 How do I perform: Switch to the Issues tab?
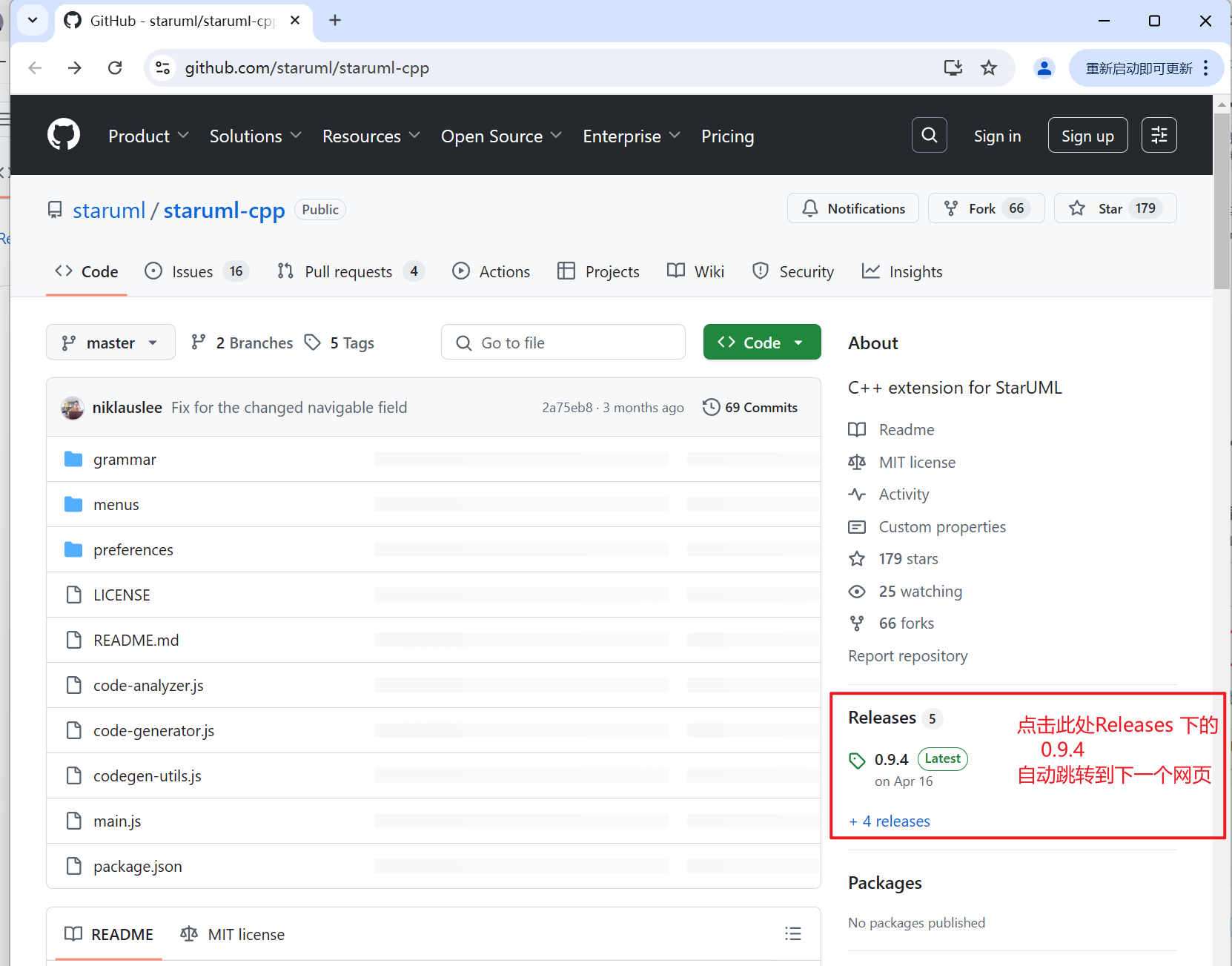pyautogui.click(x=196, y=271)
